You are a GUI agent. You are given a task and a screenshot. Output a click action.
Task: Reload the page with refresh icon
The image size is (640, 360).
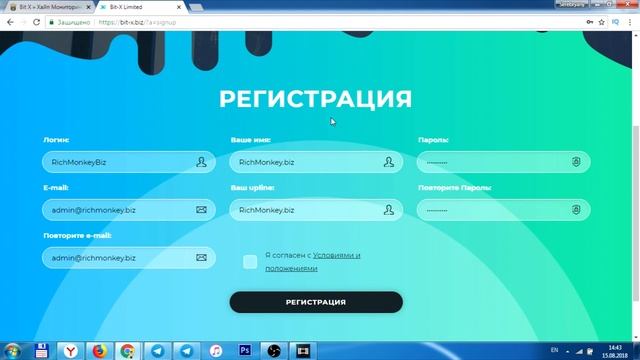[36, 22]
